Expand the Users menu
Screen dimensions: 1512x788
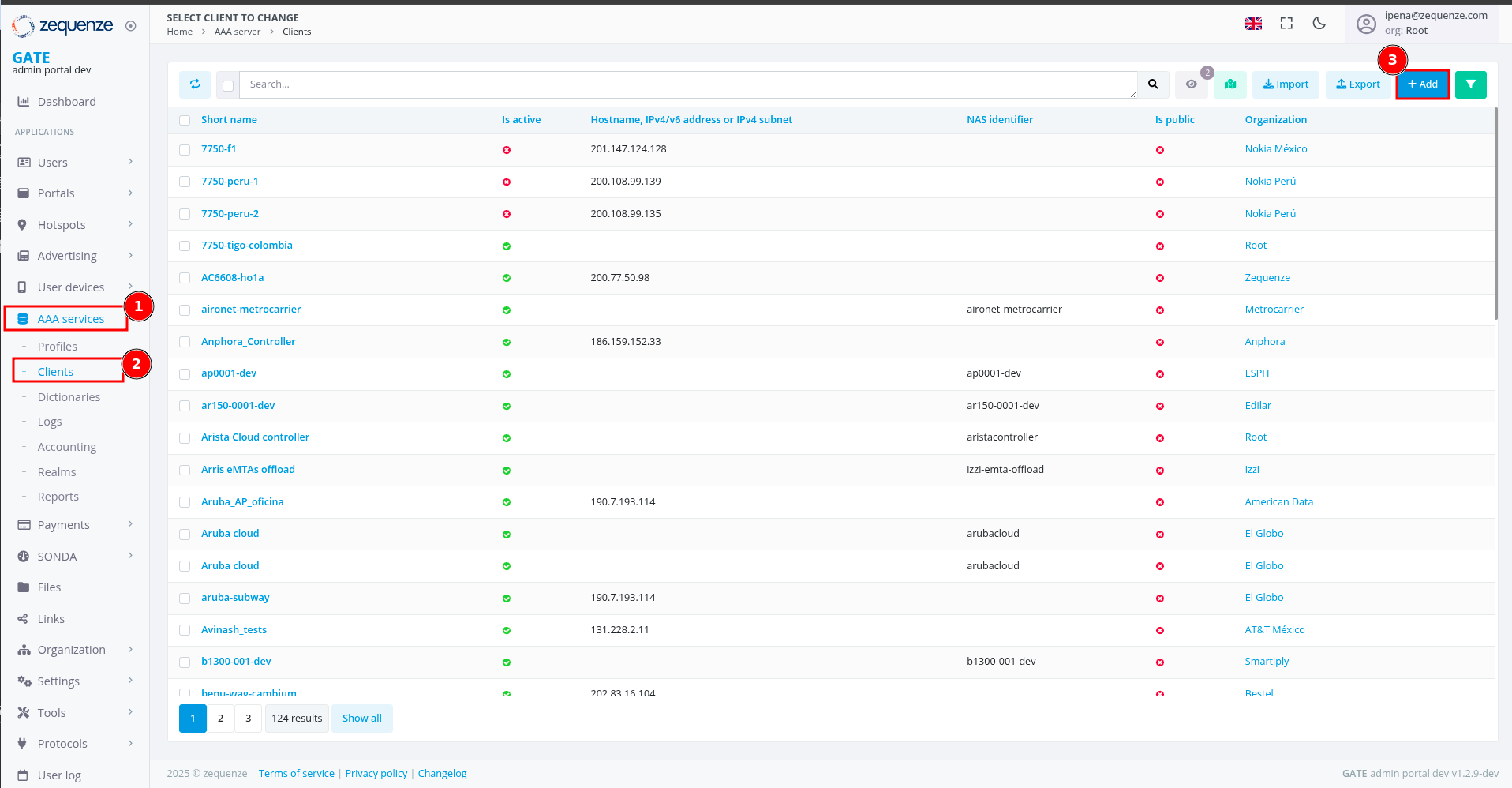click(x=75, y=163)
